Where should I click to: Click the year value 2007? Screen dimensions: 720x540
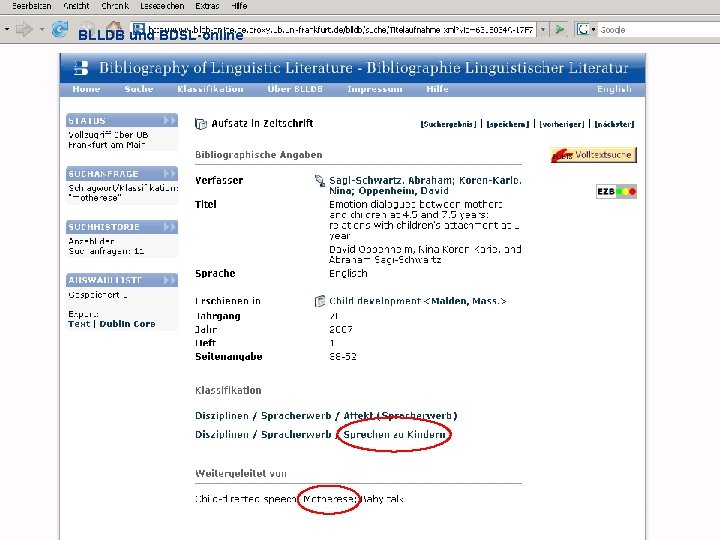click(x=341, y=329)
